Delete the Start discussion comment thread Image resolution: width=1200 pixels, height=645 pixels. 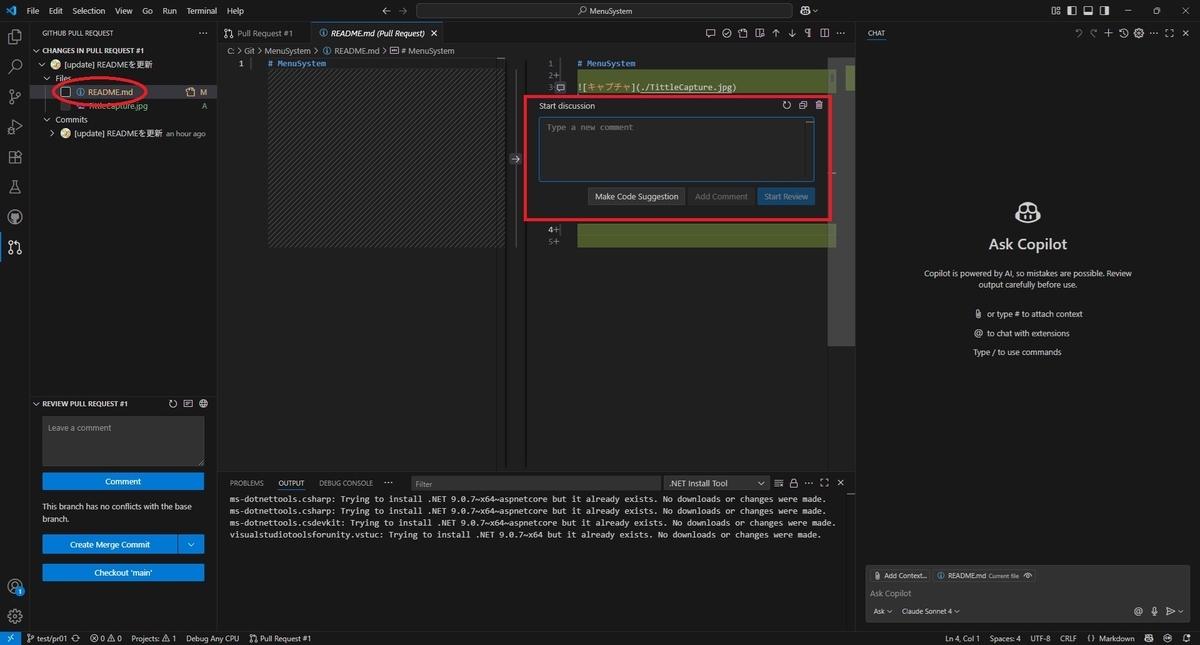pos(819,105)
